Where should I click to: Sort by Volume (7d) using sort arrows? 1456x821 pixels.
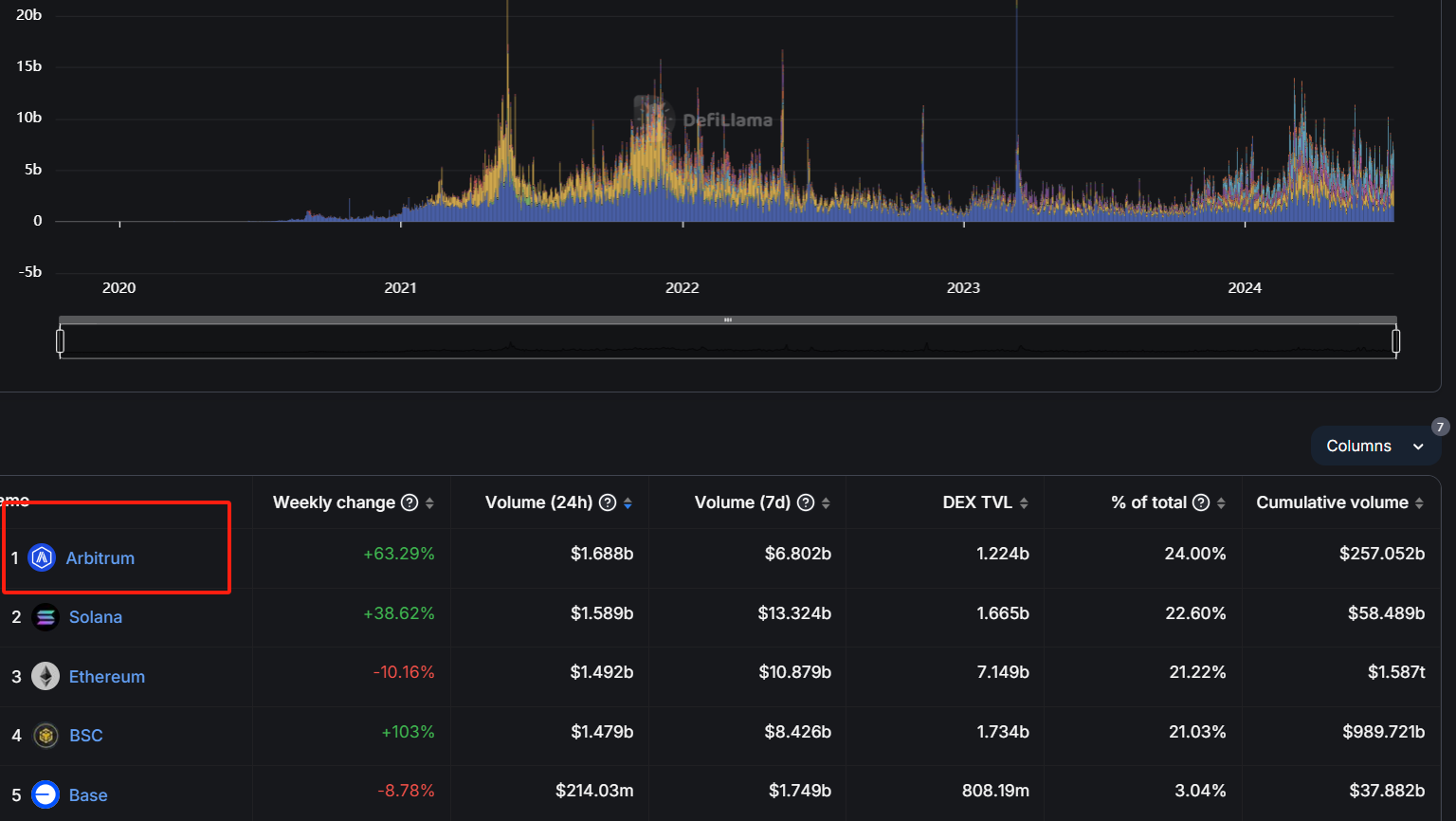[x=826, y=503]
